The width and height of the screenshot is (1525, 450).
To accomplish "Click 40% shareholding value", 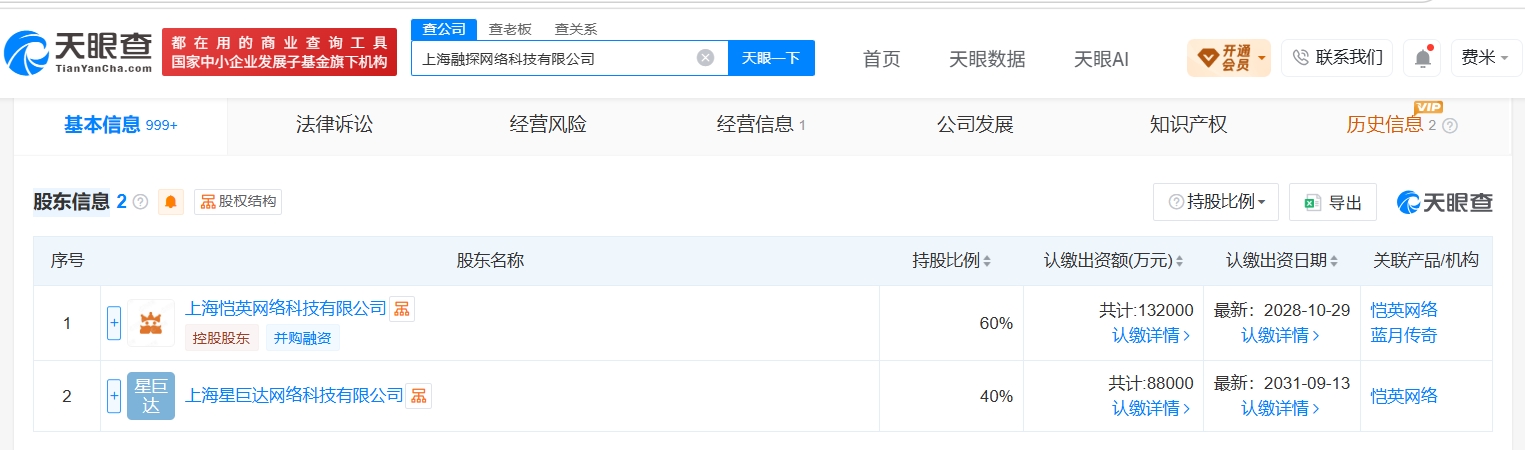I will [x=996, y=396].
